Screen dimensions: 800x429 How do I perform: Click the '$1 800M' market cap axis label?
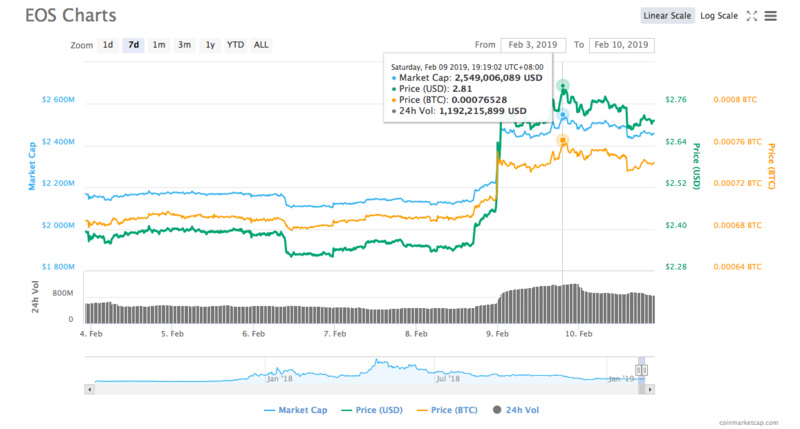[x=58, y=267]
